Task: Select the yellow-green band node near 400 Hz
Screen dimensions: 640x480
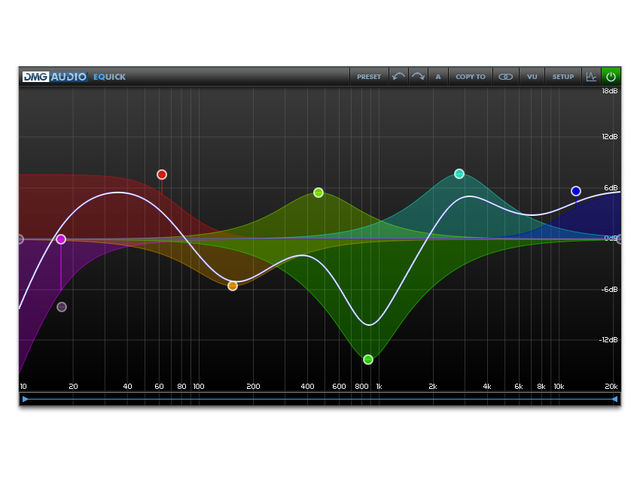Action: 318,193
